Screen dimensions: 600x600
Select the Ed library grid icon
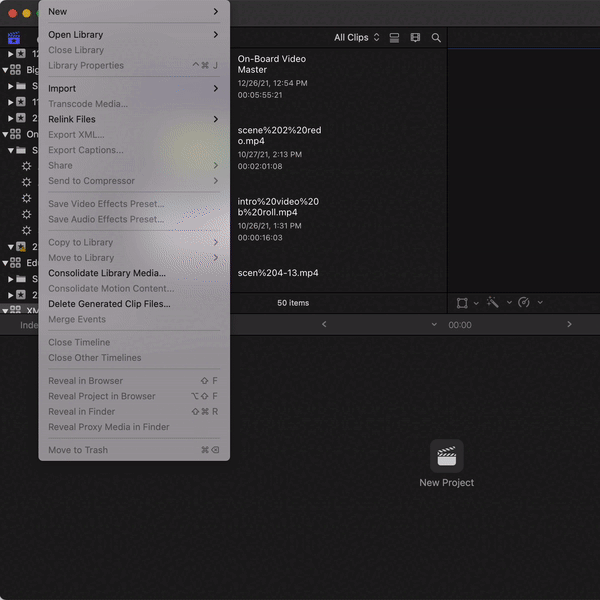pos(15,262)
